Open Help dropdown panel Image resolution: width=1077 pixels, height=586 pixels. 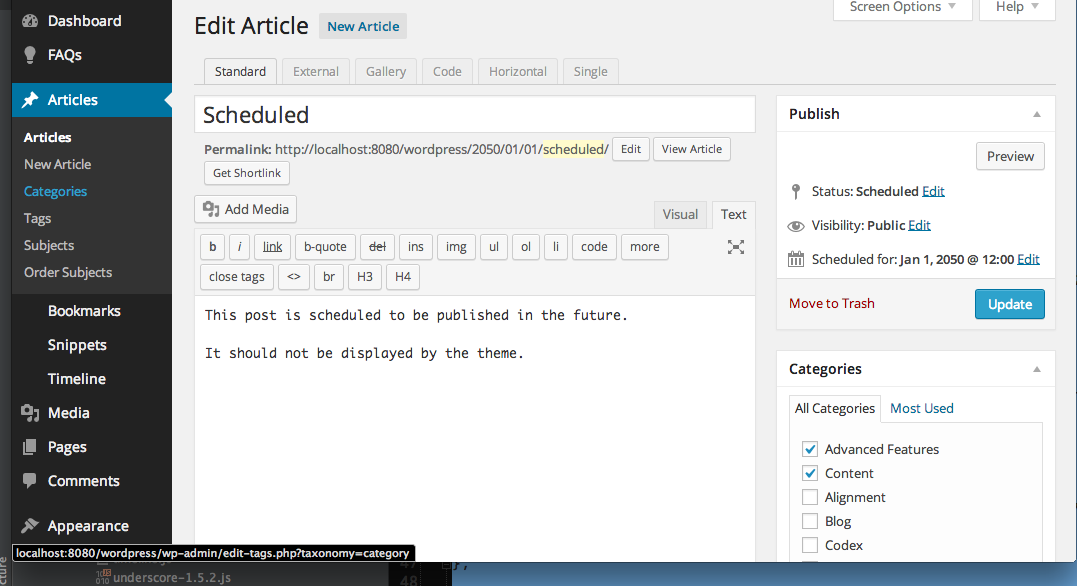click(1017, 8)
